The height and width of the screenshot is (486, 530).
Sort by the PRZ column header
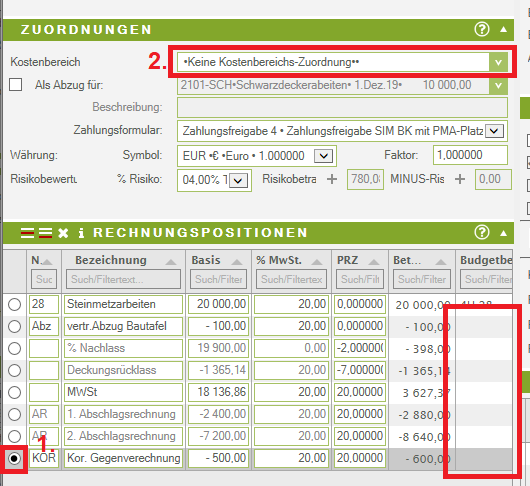tap(358, 260)
